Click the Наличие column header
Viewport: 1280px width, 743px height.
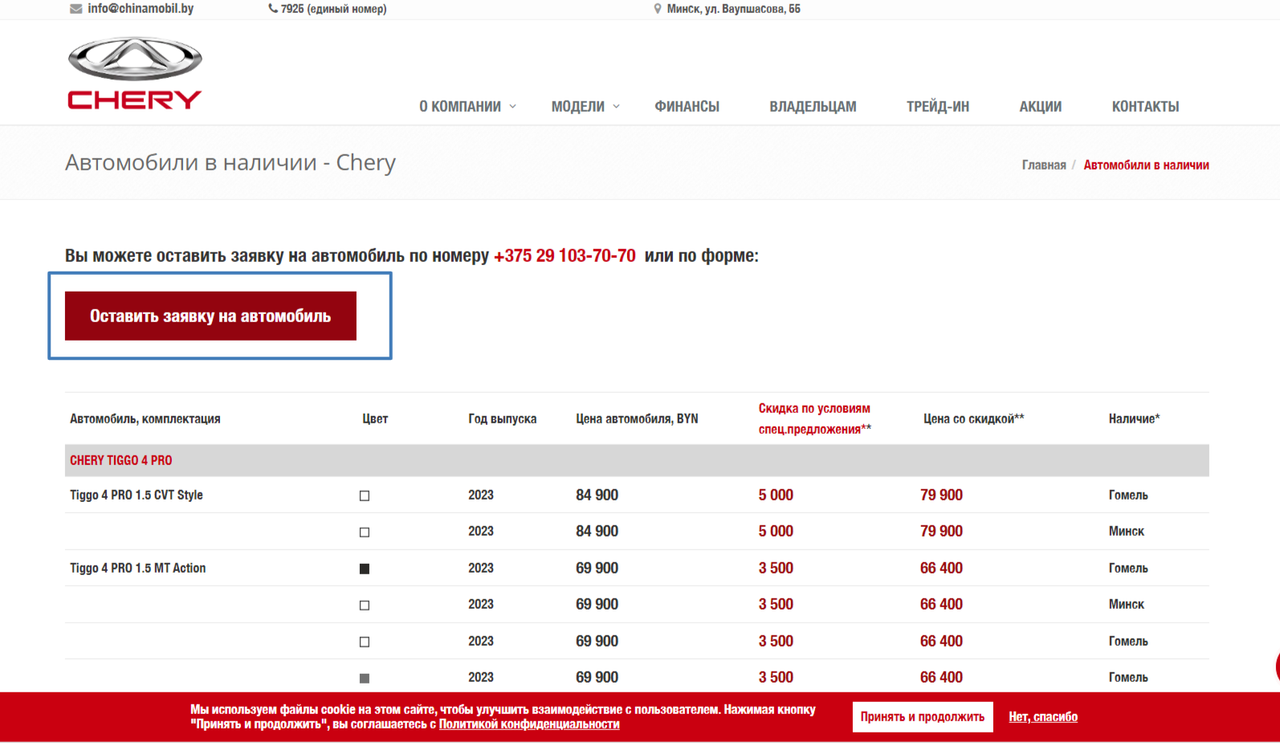tap(1134, 419)
